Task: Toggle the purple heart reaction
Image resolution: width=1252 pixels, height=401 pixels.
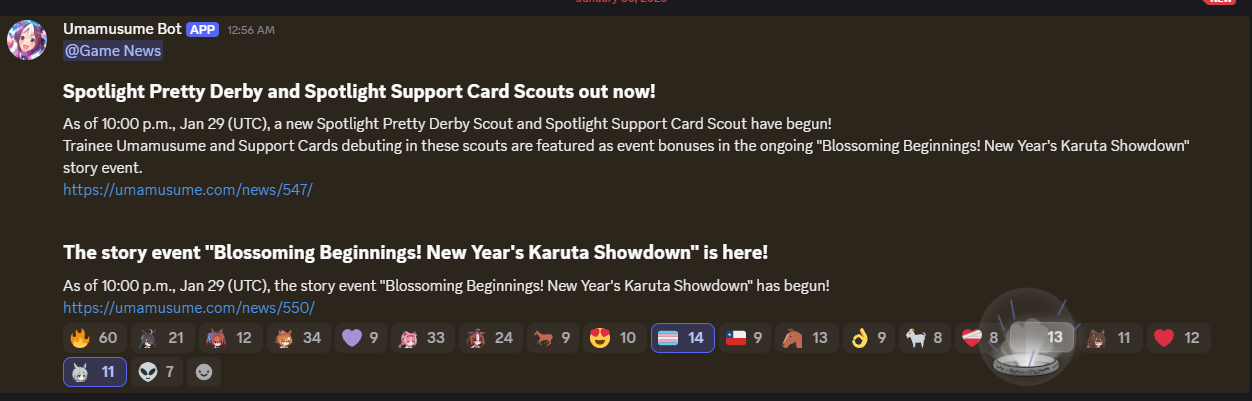Action: tap(360, 338)
